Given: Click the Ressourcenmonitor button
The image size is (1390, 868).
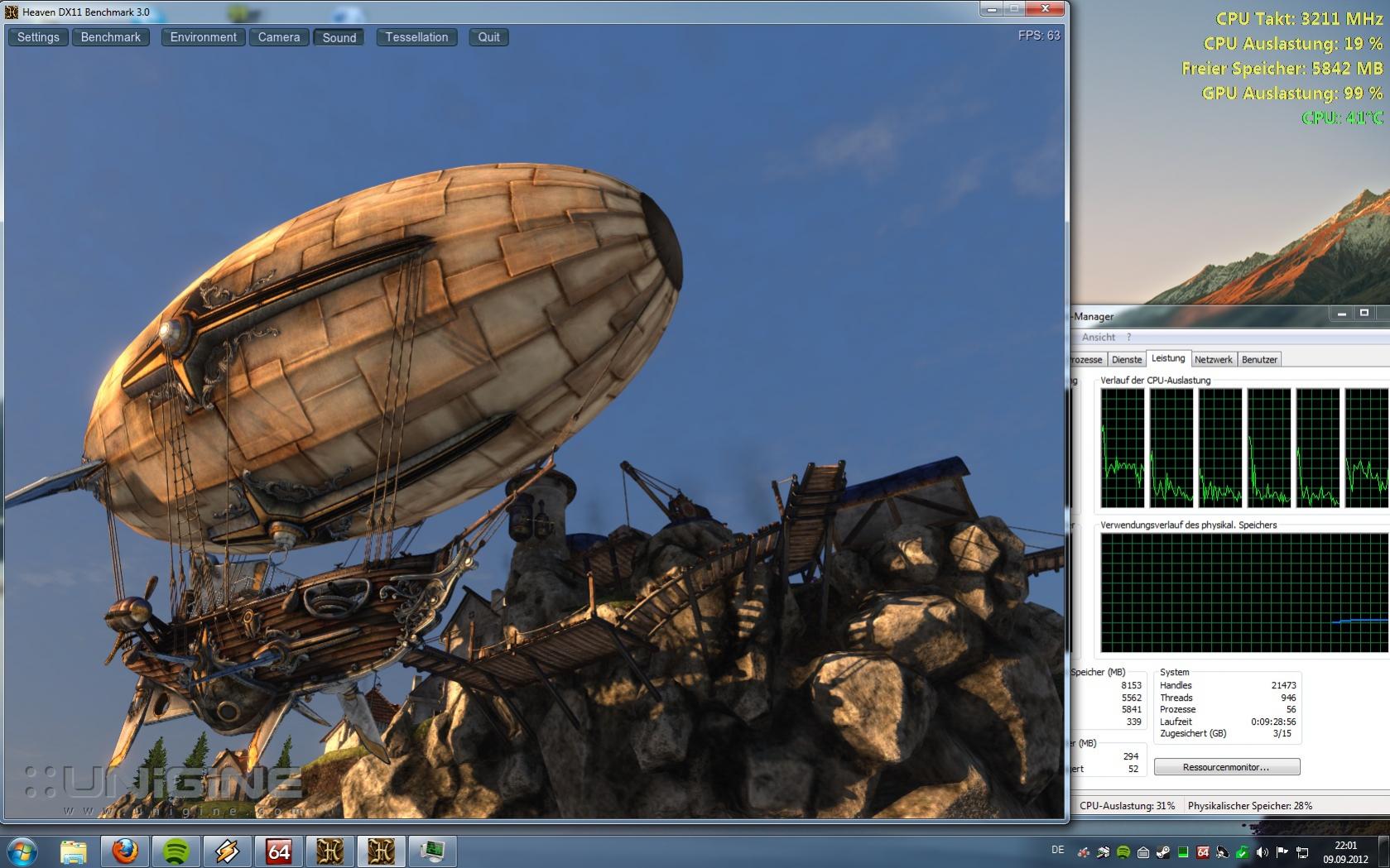Looking at the screenshot, I should pyautogui.click(x=1226, y=767).
